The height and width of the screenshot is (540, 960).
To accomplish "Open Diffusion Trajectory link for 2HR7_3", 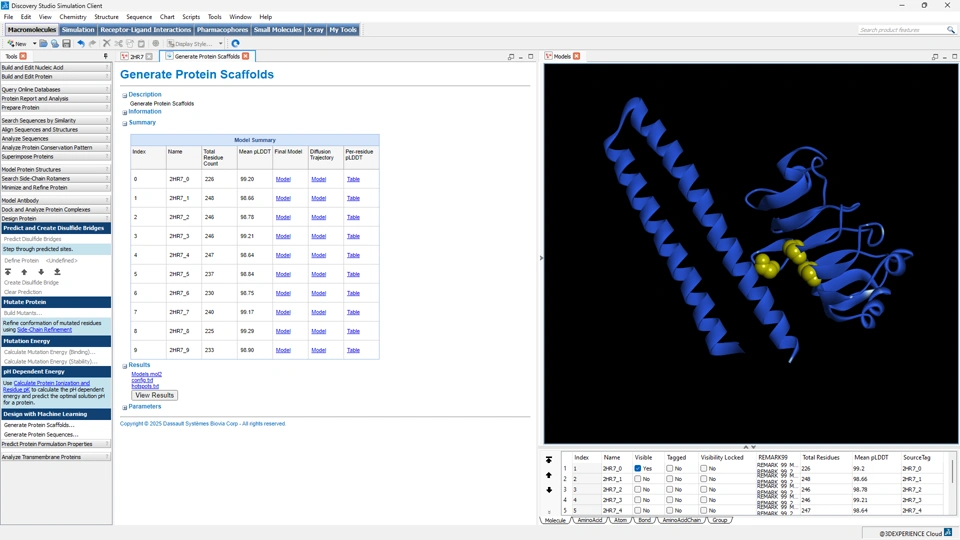I will point(318,236).
